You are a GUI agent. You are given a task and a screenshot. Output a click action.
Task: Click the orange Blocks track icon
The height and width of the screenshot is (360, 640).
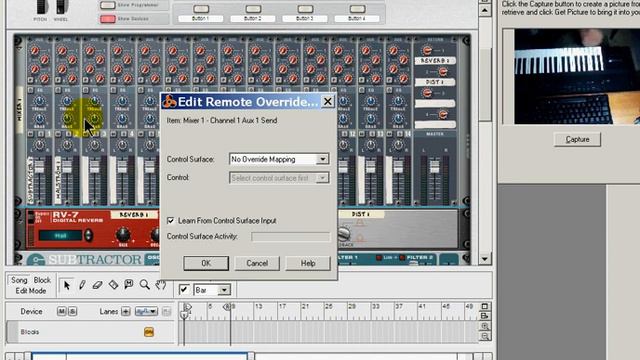149,332
